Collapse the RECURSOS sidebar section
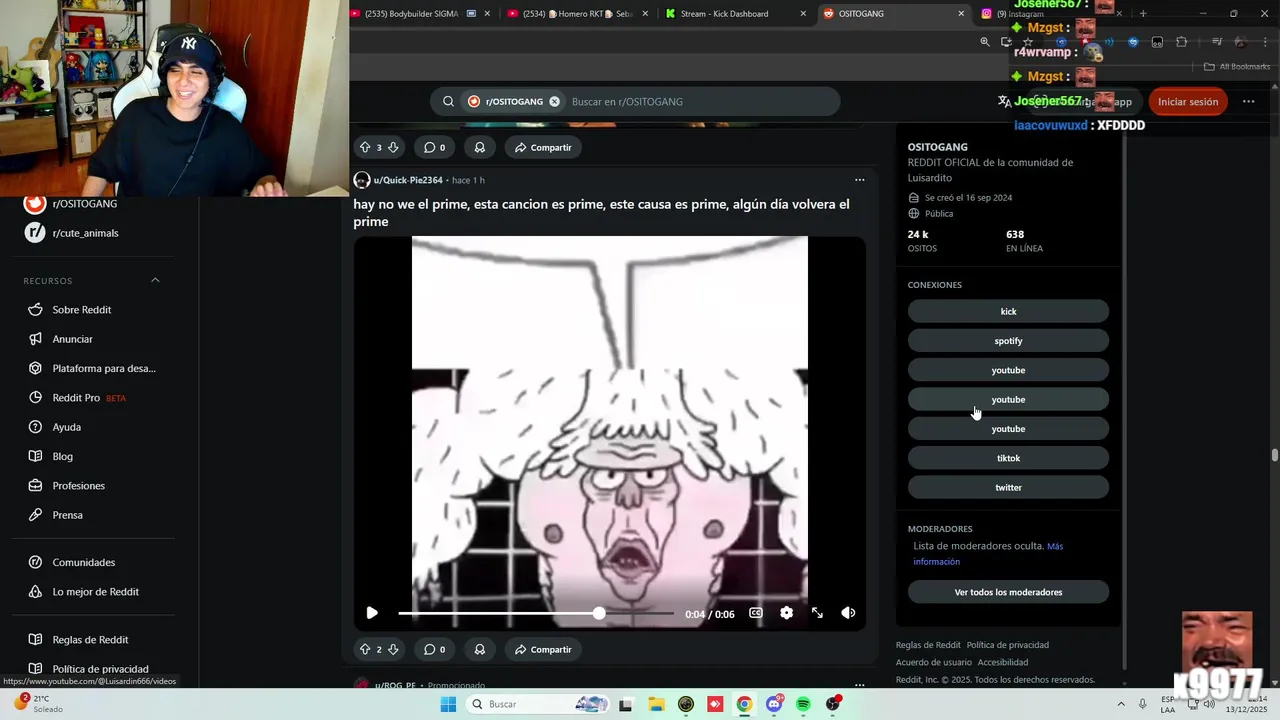This screenshot has height=720, width=1280. pyautogui.click(x=155, y=280)
